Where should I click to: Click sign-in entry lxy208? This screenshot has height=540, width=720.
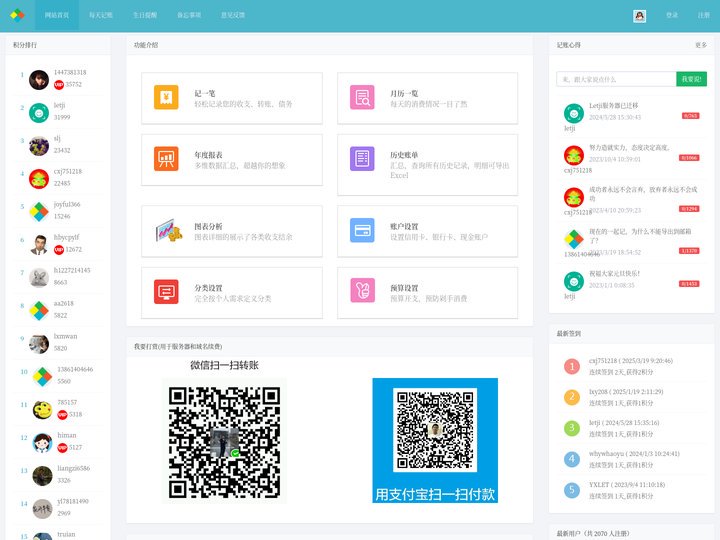coord(626,397)
